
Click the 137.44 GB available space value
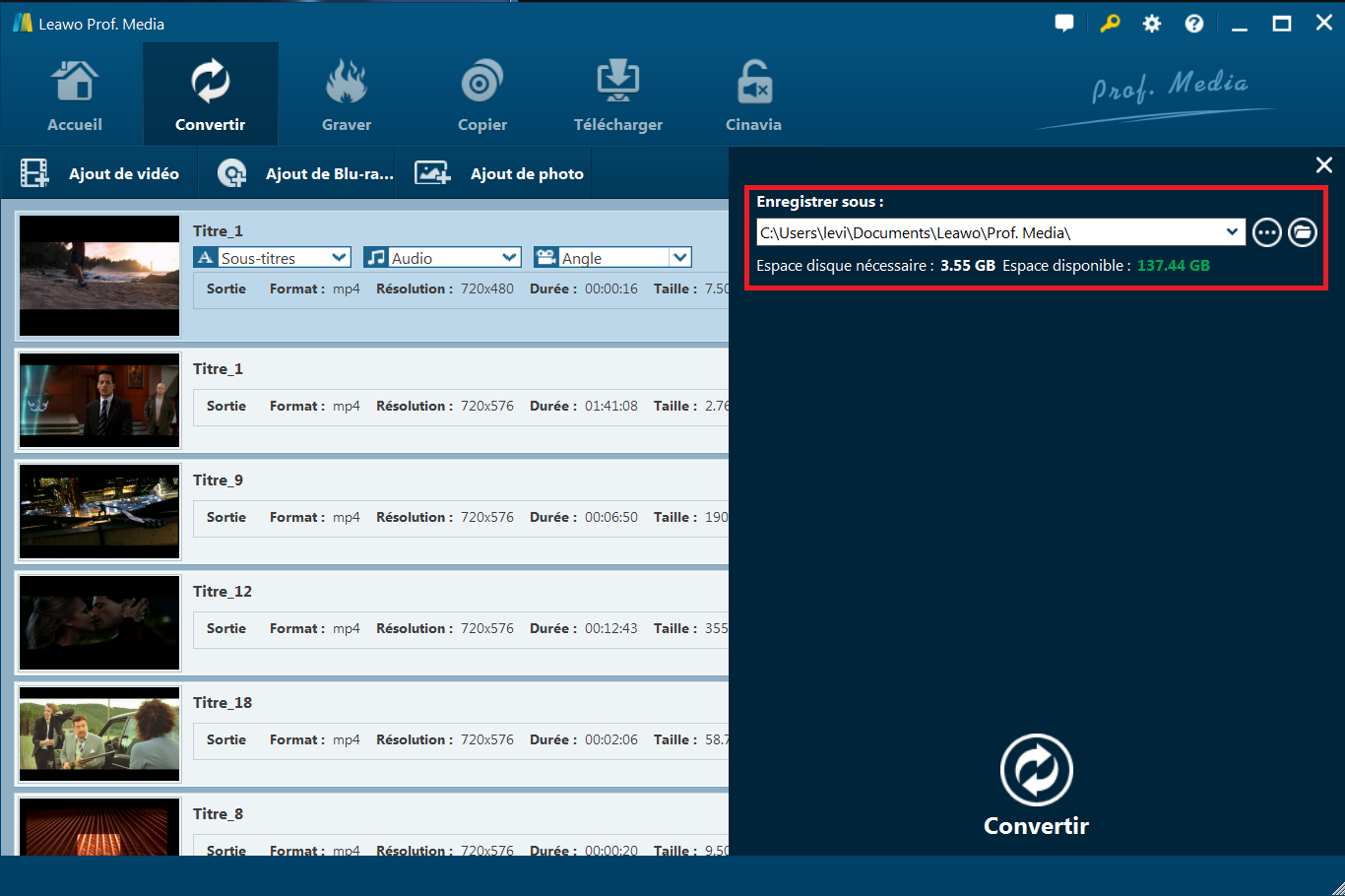(x=1174, y=266)
